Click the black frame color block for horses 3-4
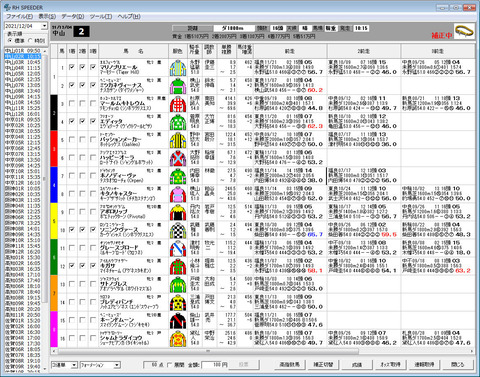Screen dimensions: 480x377 pos(54,113)
